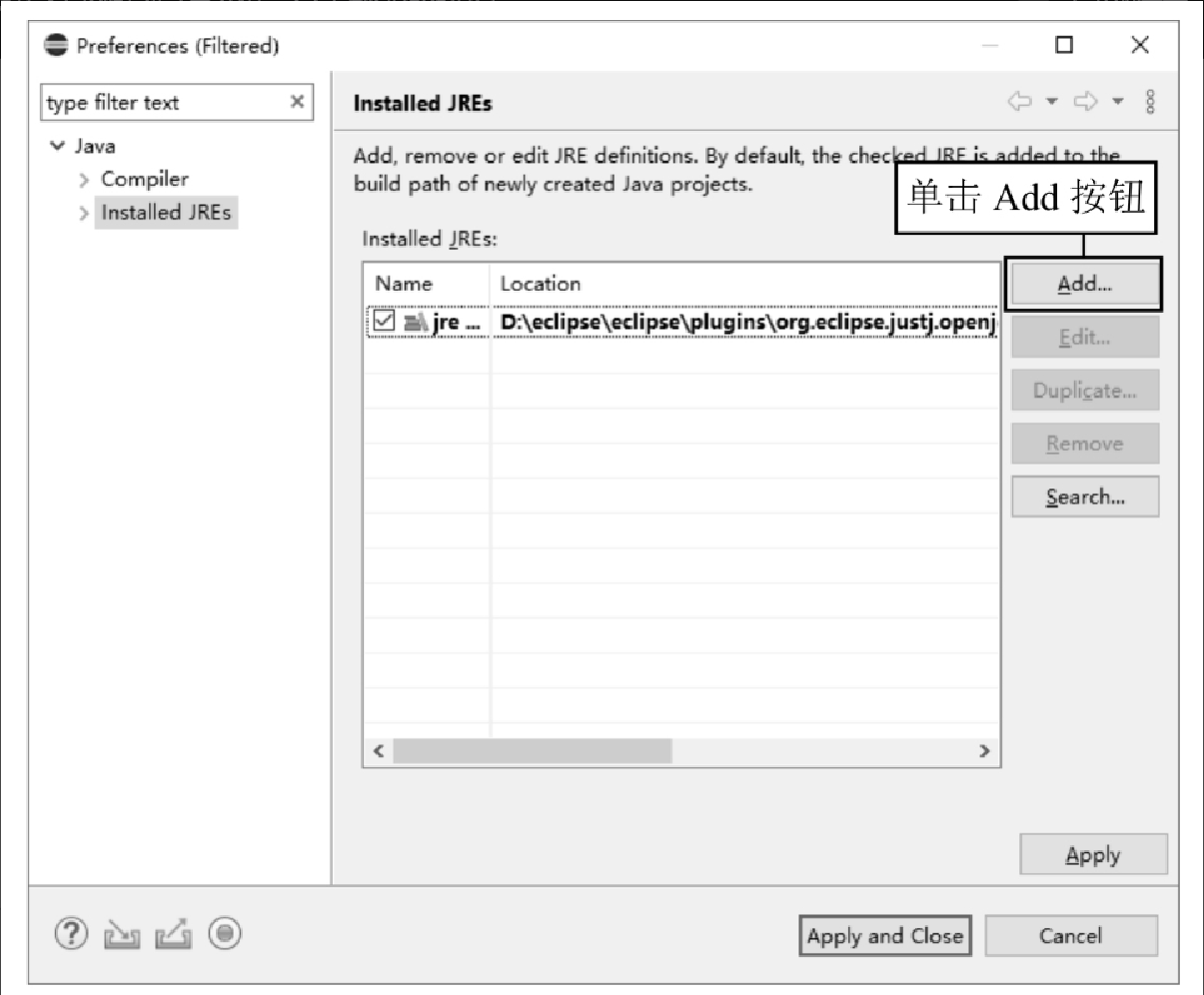1204x995 pixels.
Task: Click the Apply button
Action: (1093, 855)
